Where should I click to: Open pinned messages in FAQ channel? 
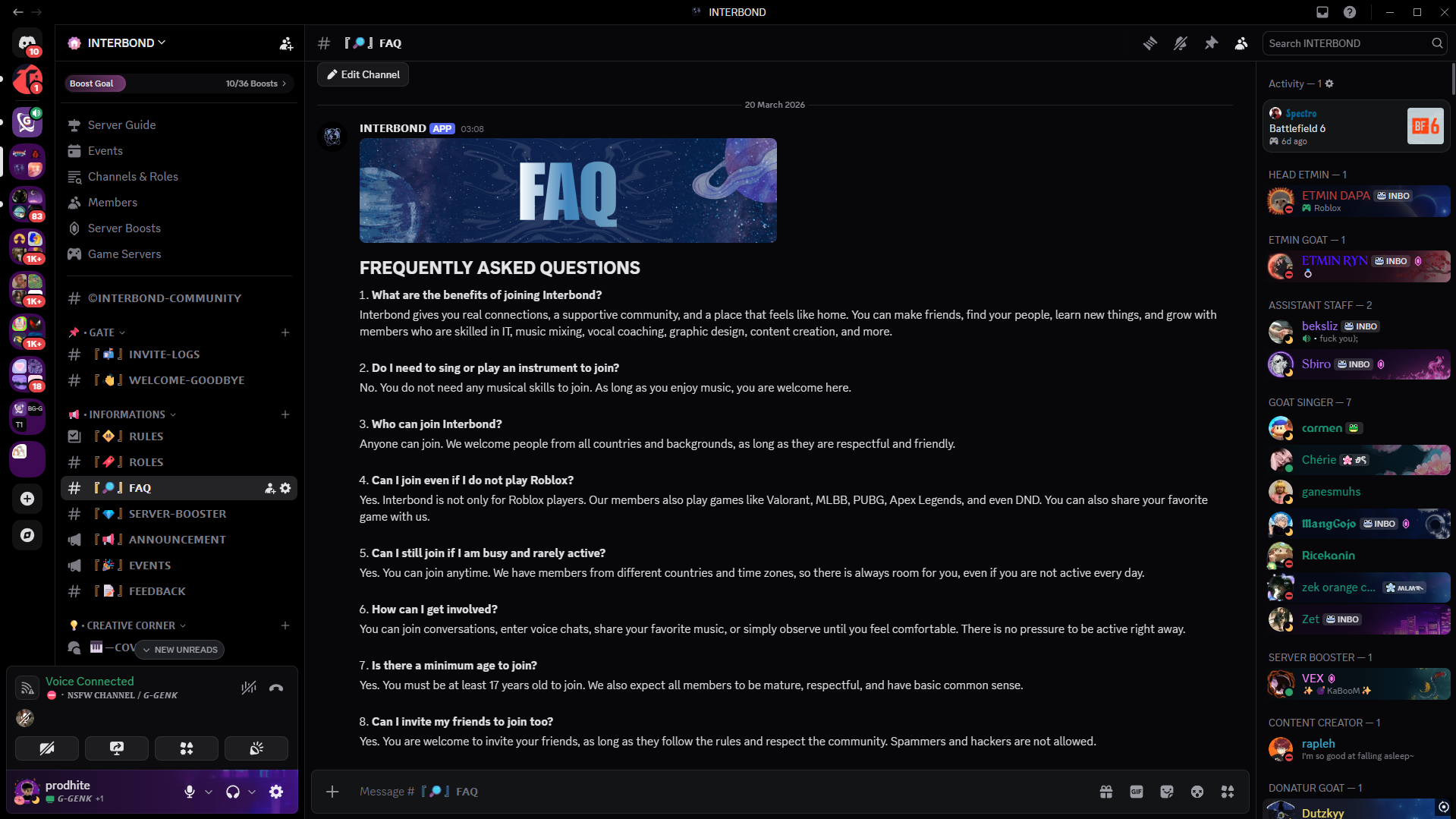[1211, 43]
